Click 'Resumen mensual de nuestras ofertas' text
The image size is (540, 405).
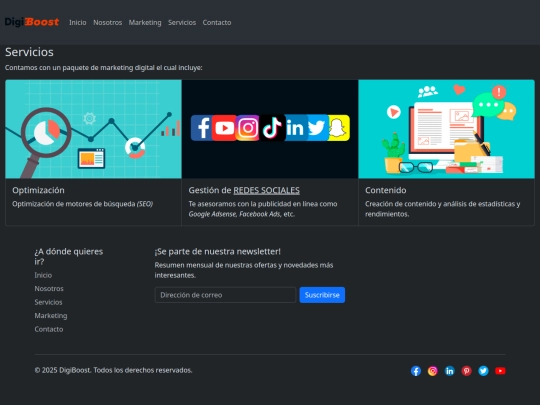click(243, 270)
